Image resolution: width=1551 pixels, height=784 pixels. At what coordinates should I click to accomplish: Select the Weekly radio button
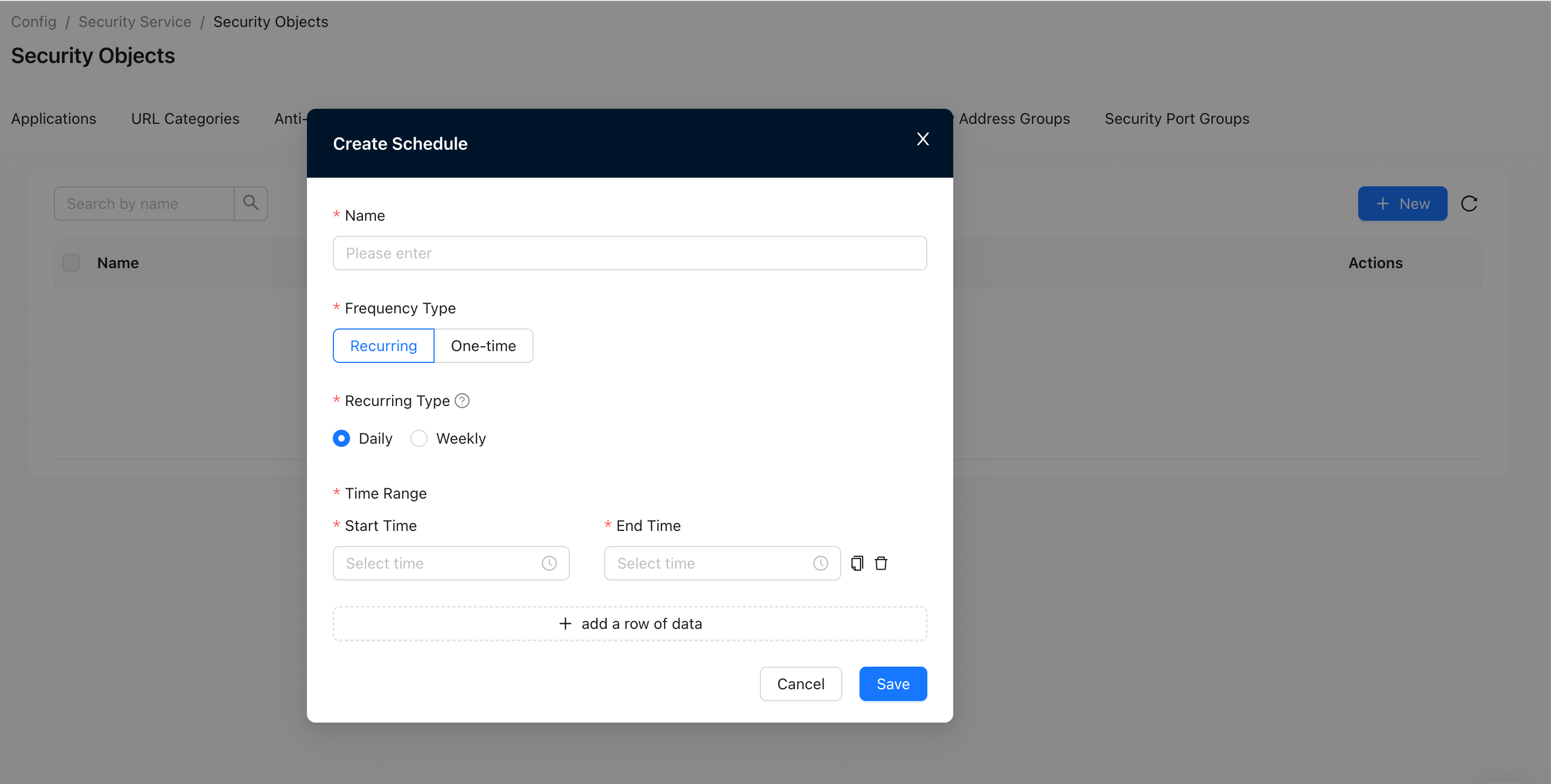(x=418, y=438)
